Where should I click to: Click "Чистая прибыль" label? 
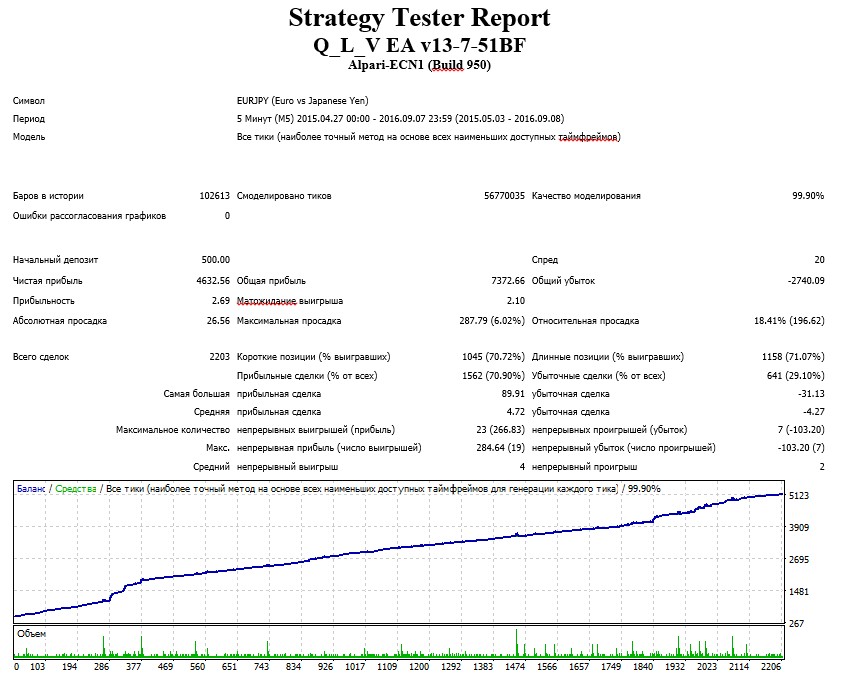(x=48, y=281)
